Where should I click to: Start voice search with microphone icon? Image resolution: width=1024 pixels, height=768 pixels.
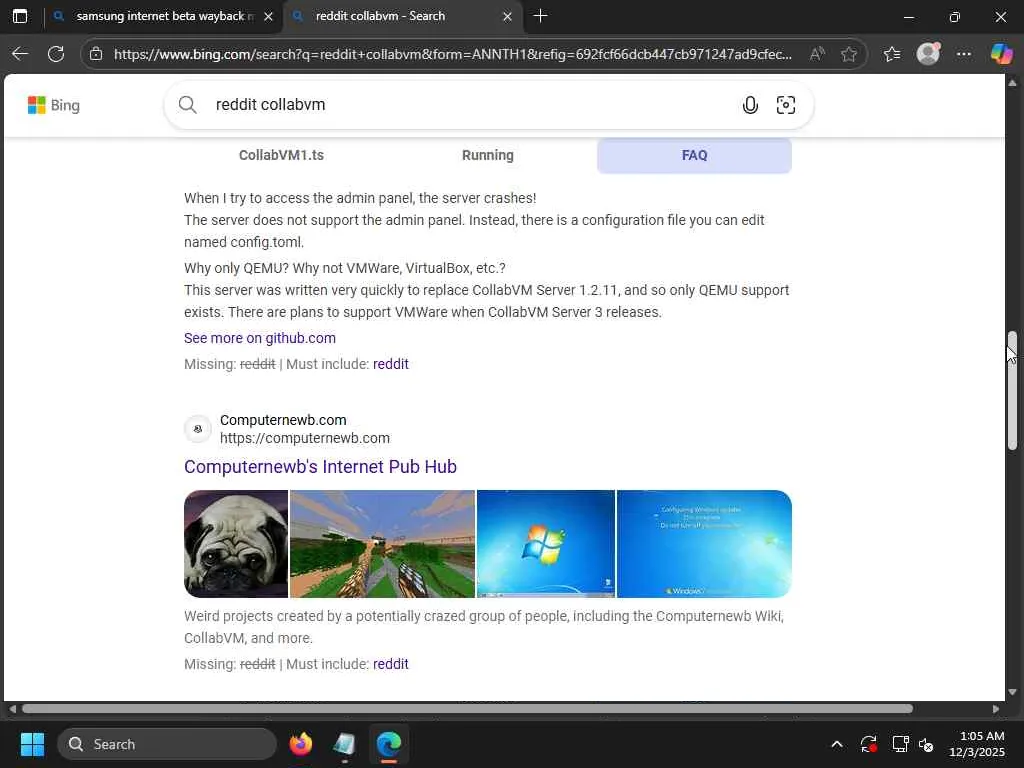750,105
